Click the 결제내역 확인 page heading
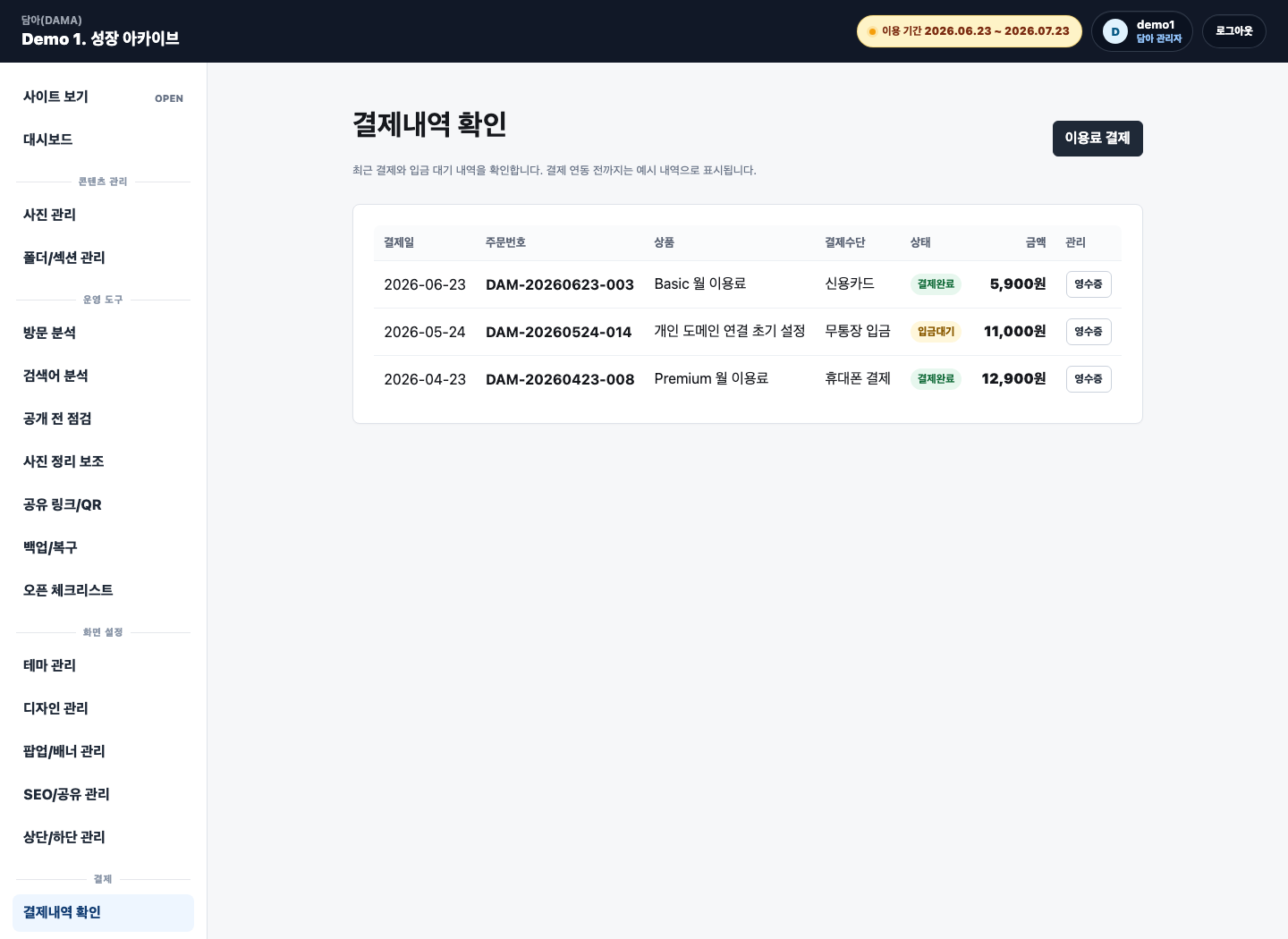 429,124
